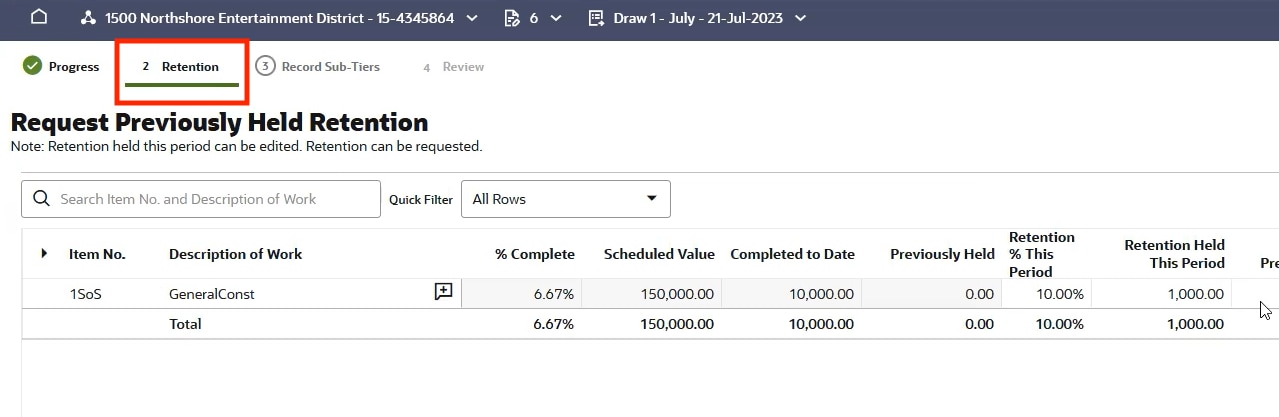This screenshot has height=417, width=1279.
Task: Switch to the Retention step
Action: [x=189, y=67]
